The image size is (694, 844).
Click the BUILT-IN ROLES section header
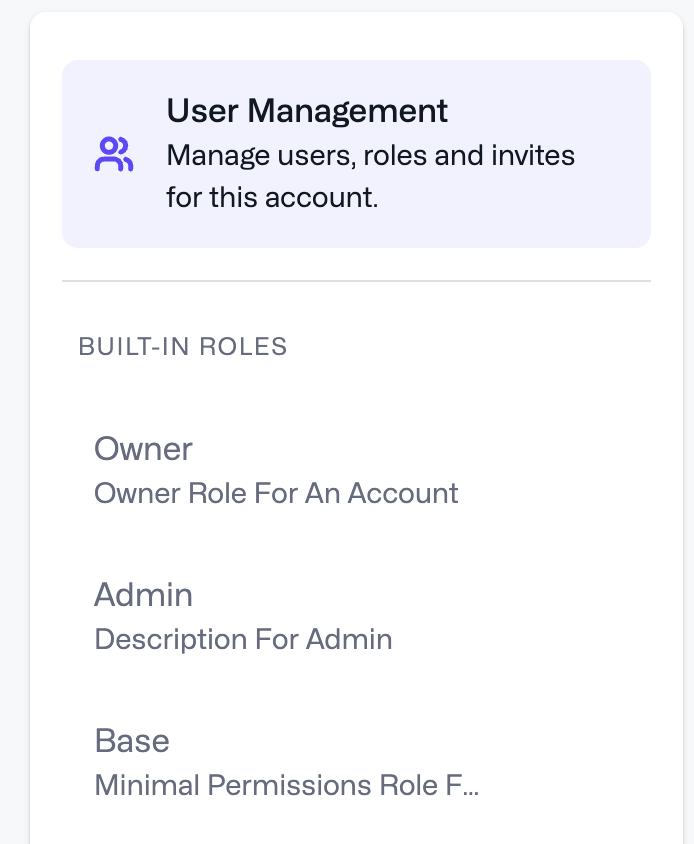[183, 347]
